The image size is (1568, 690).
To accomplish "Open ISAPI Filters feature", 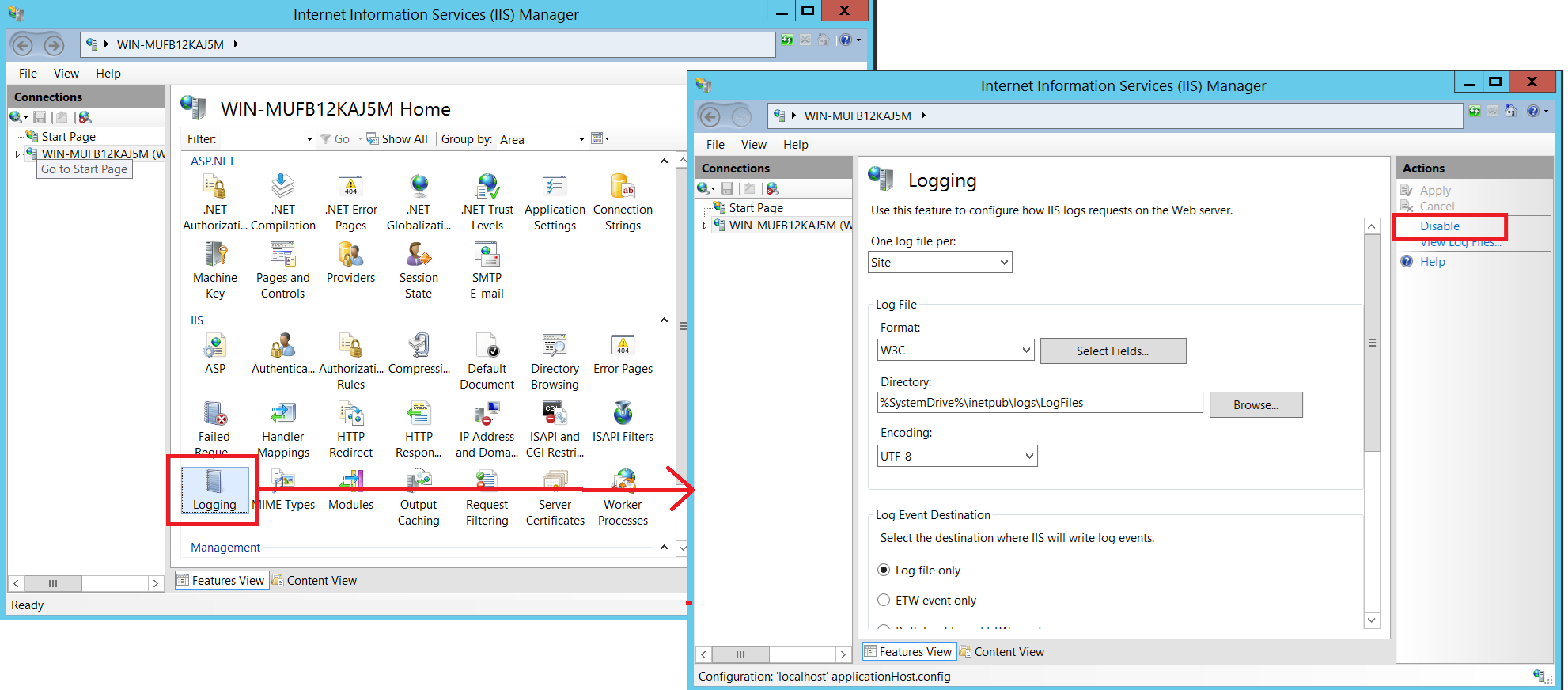I will 623,423.
